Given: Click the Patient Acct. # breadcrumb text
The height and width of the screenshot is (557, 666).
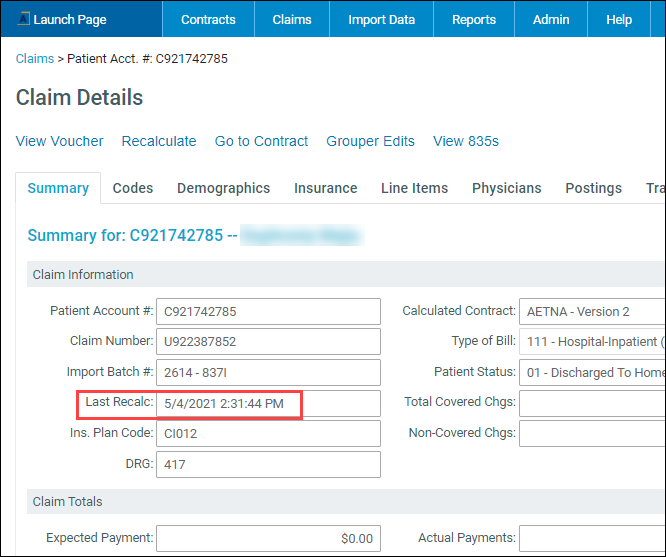Looking at the screenshot, I should [x=147, y=59].
